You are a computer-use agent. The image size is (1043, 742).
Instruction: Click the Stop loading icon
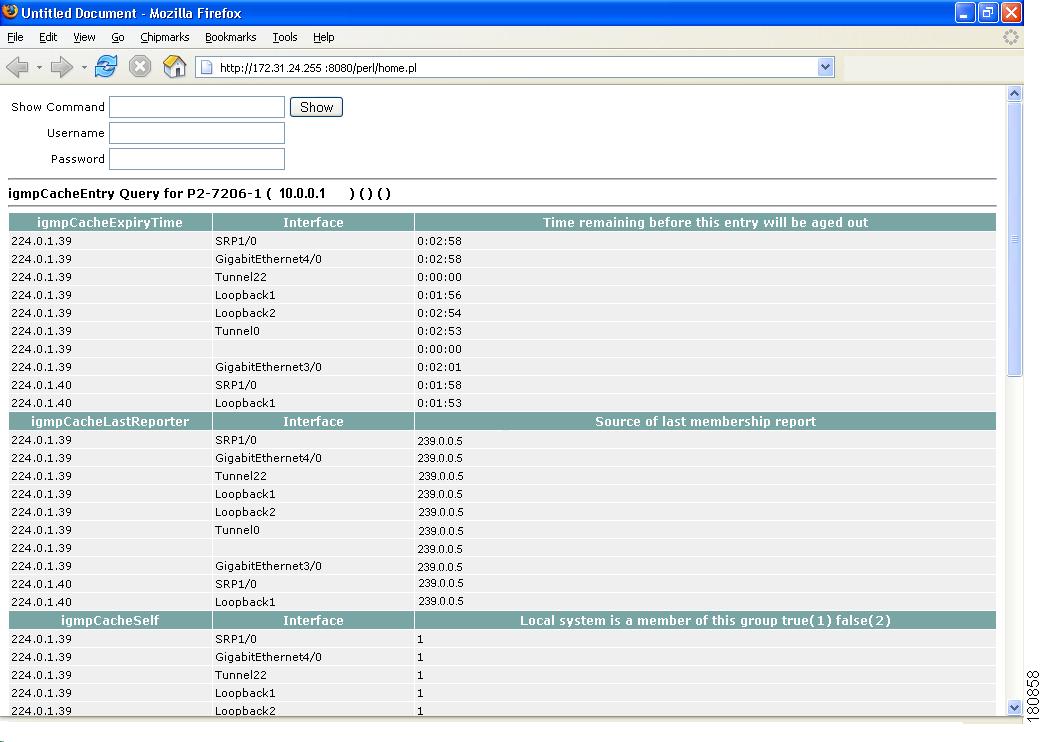click(x=139, y=67)
